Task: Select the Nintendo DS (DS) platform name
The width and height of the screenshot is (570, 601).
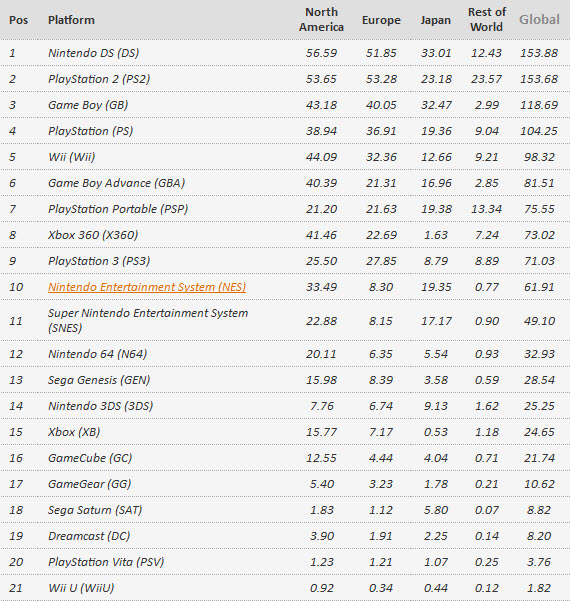Action: (x=94, y=53)
